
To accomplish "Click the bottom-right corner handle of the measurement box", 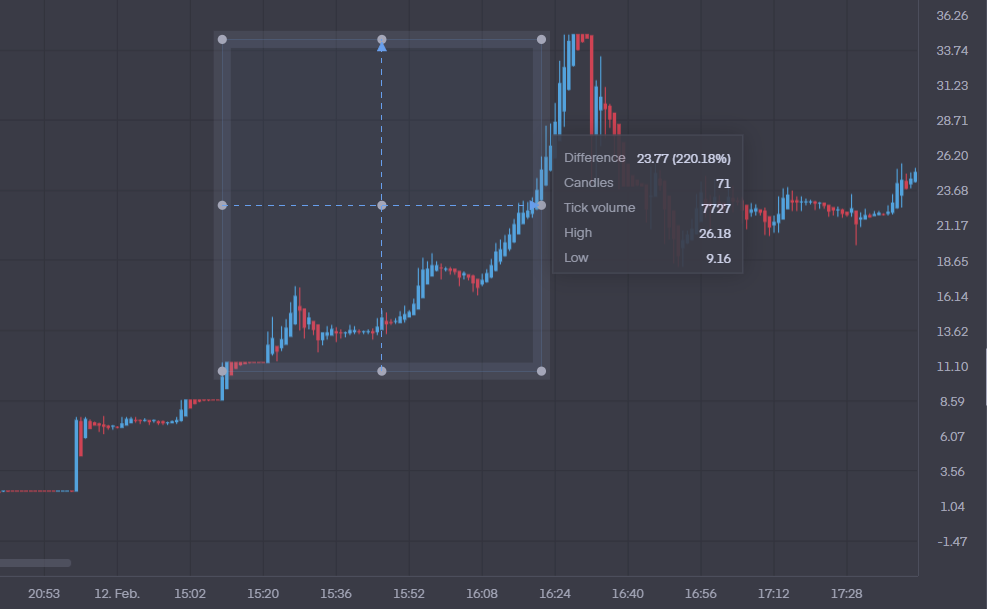I will coord(541,371).
